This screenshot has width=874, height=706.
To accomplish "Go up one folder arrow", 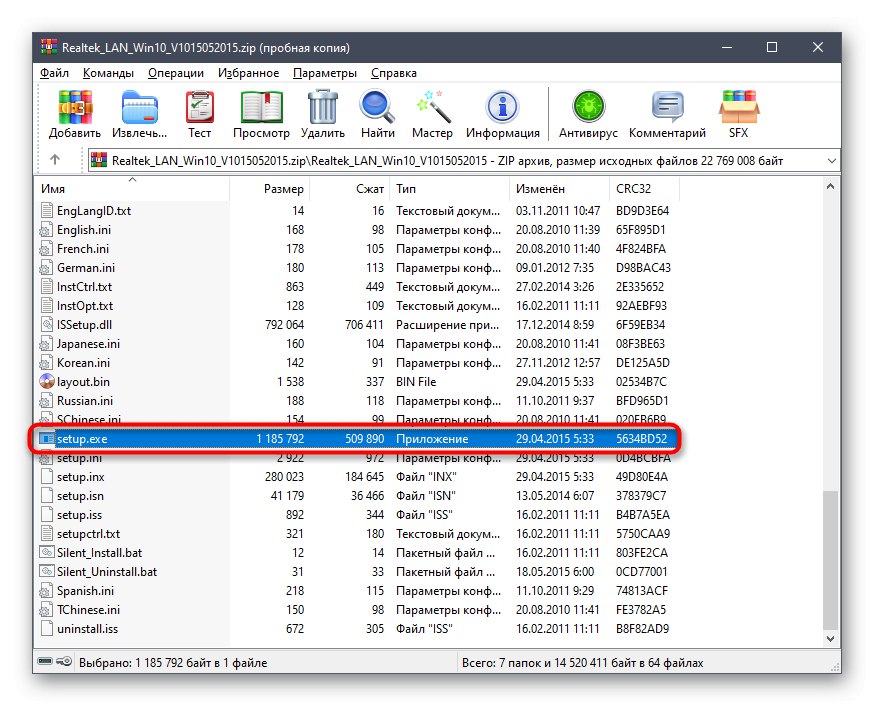I will pos(55,160).
